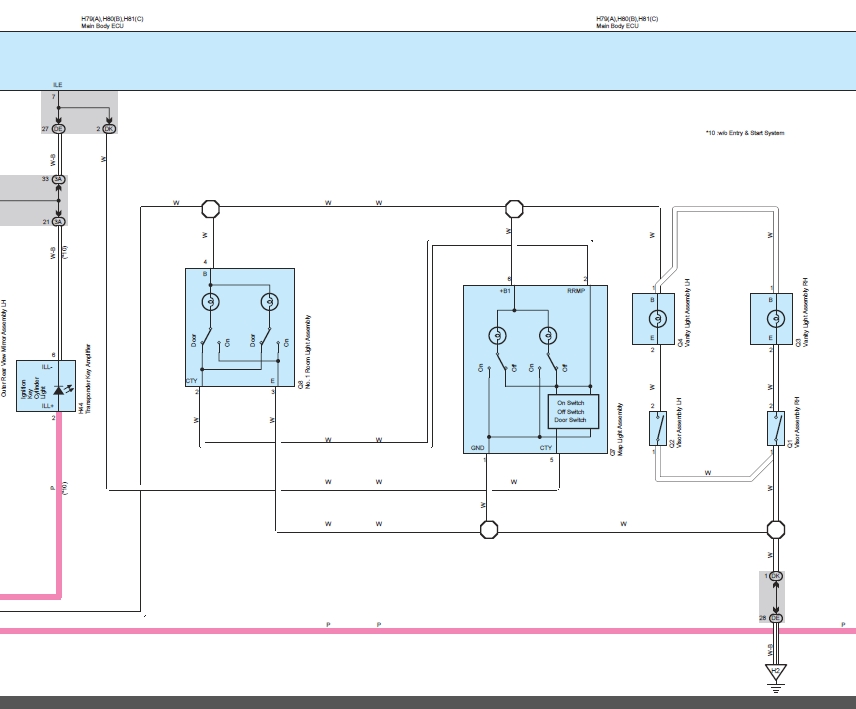Click the bottom junction node below Map Light GND
Viewport: 856px width, 709px height.
pyautogui.click(x=488, y=529)
